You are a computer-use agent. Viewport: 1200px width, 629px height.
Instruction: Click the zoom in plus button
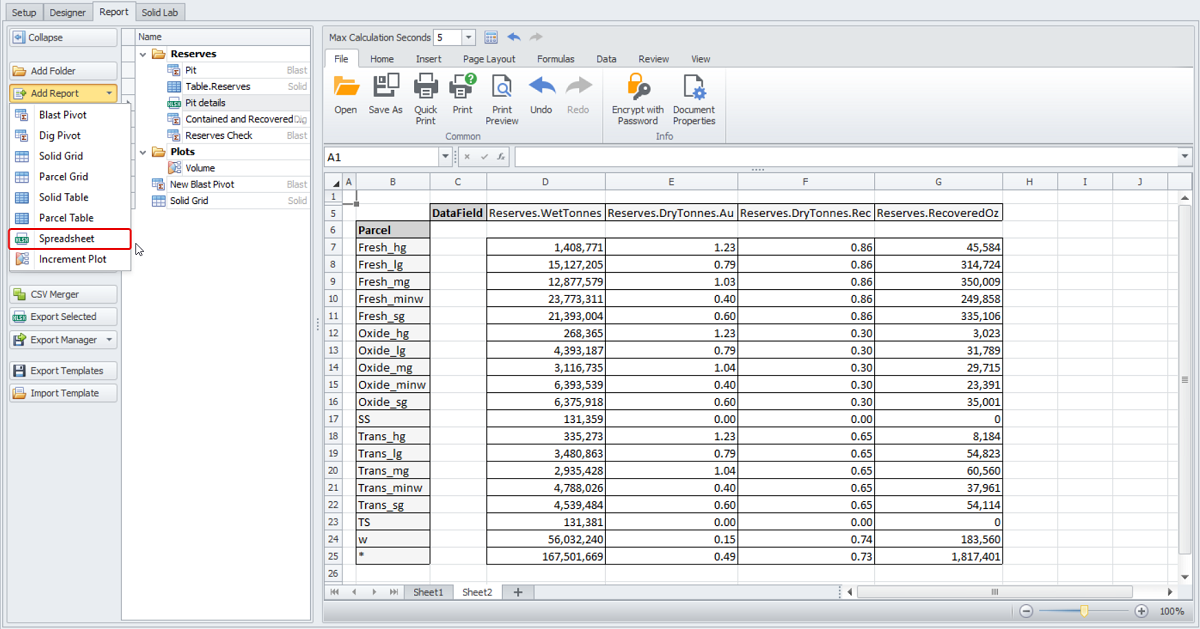pos(1141,611)
